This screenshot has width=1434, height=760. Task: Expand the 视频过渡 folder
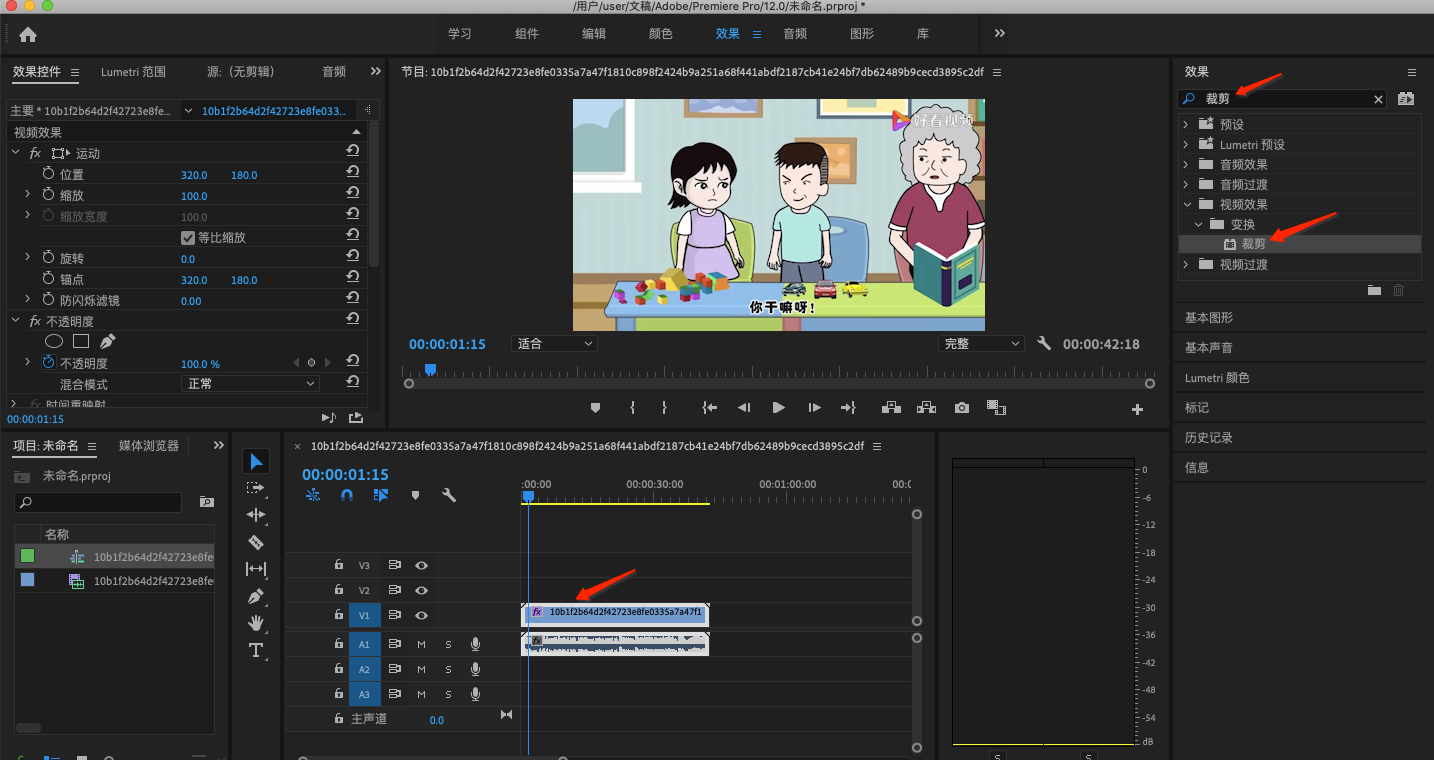tap(1186, 264)
